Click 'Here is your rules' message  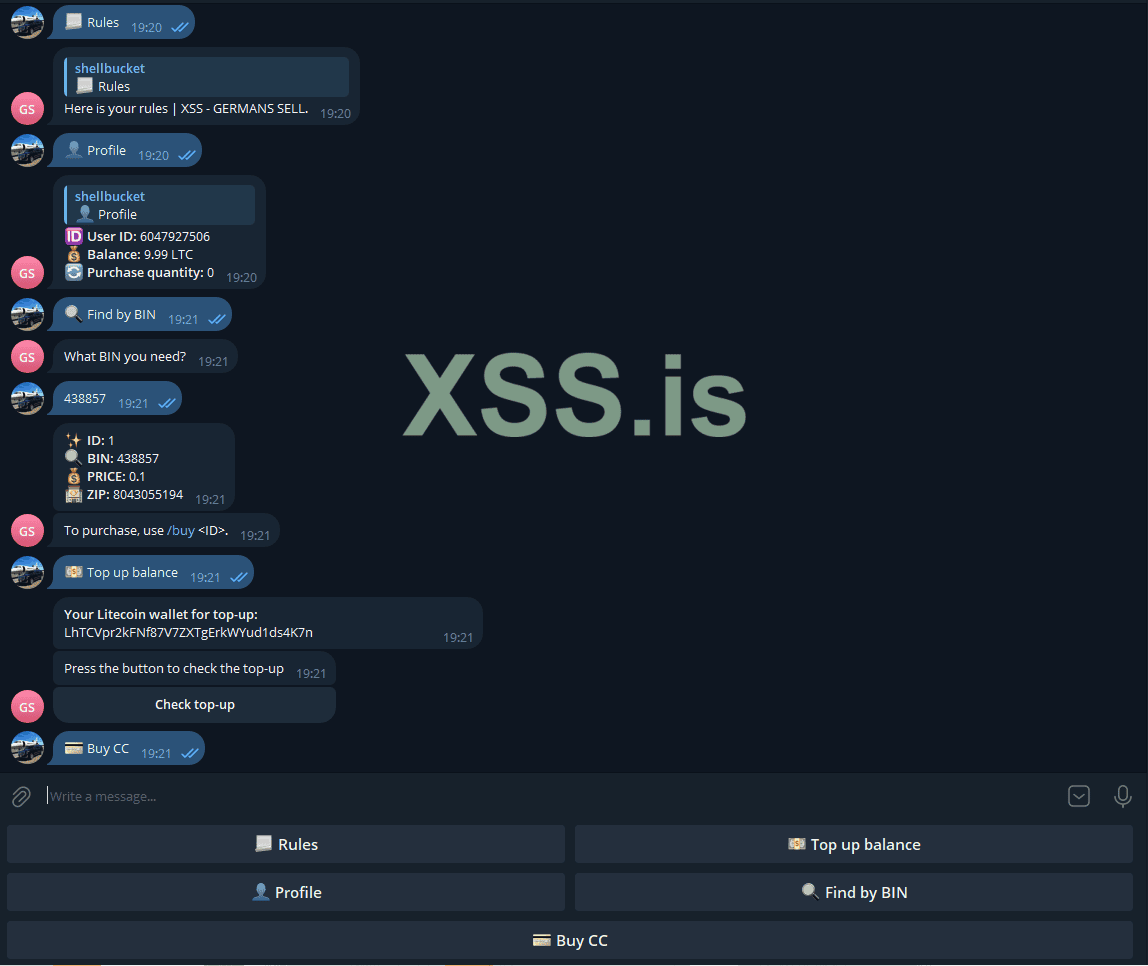(x=186, y=108)
